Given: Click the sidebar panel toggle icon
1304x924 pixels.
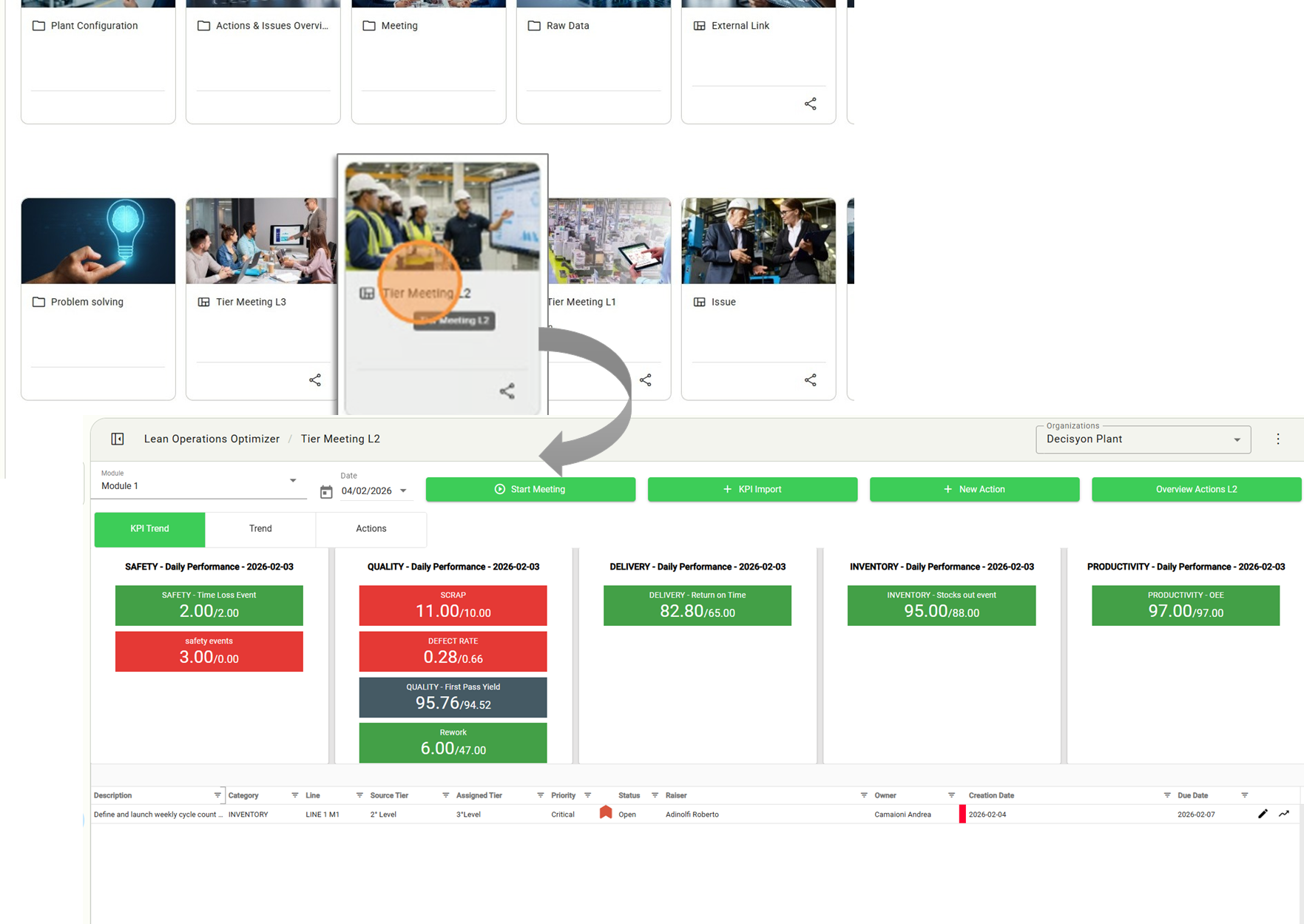Looking at the screenshot, I should click(118, 439).
